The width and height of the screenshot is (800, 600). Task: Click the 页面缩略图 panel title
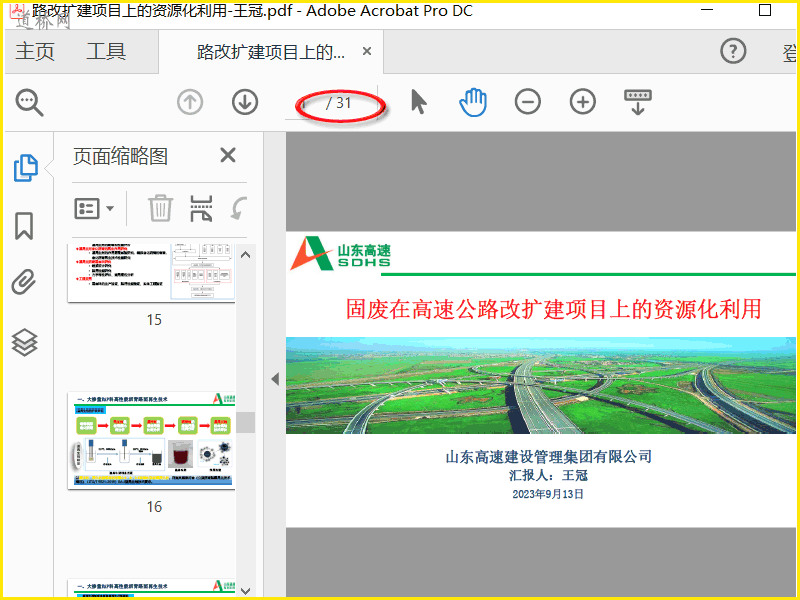(120, 156)
